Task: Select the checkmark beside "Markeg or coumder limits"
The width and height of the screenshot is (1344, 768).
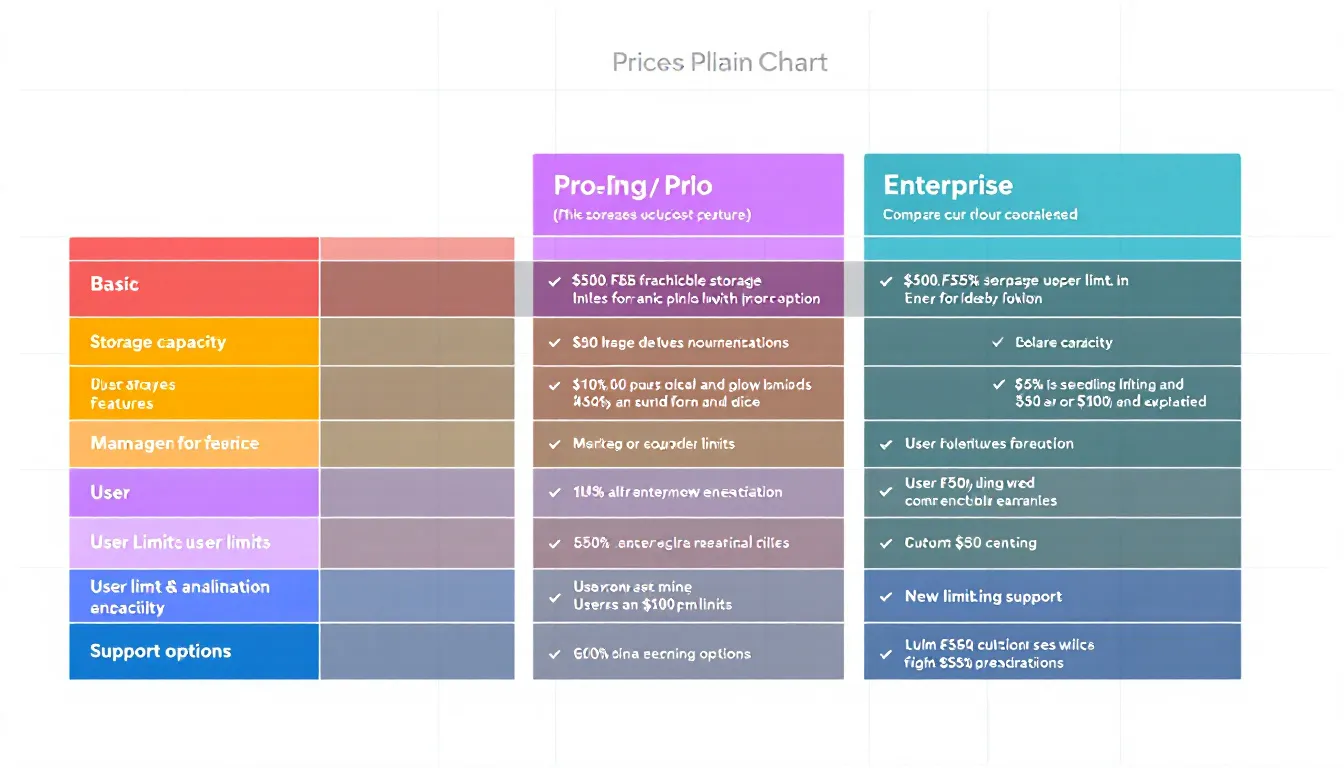Action: point(555,444)
